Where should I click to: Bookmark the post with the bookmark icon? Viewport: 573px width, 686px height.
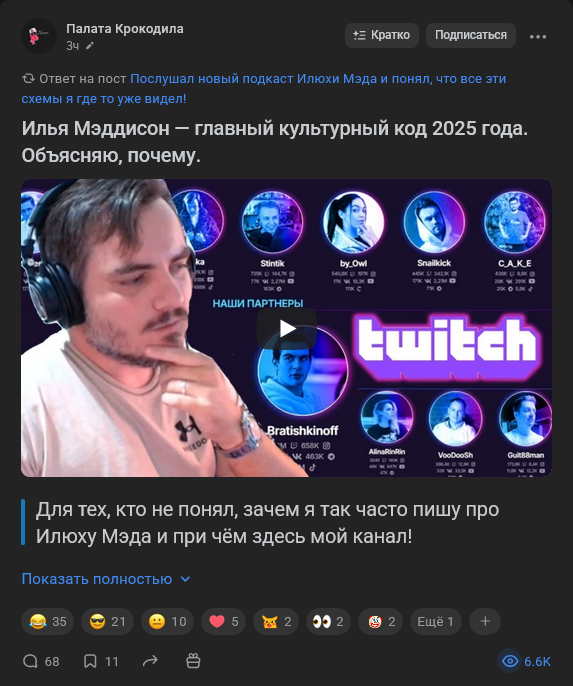pos(101,661)
